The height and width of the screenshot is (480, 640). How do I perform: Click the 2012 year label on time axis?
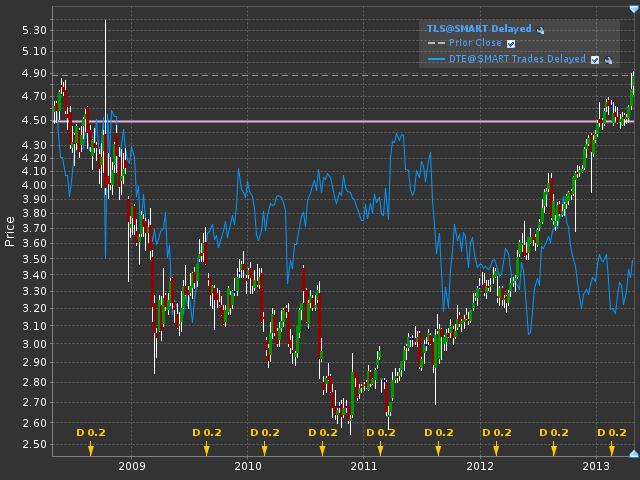tap(480, 466)
